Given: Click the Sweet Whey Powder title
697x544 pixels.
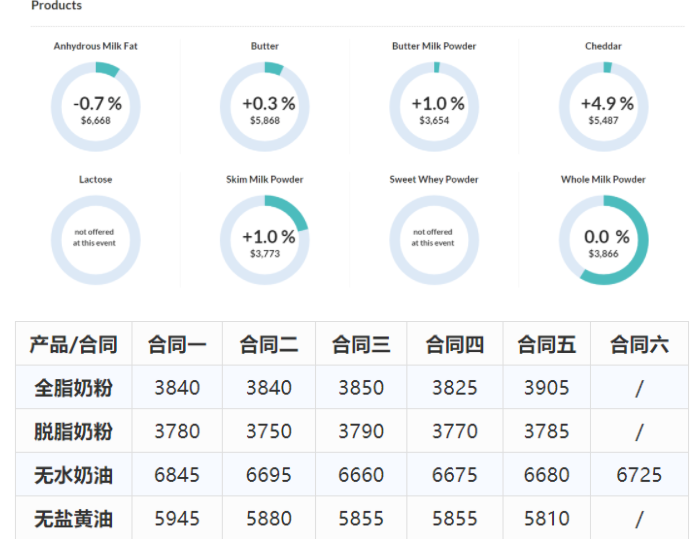Looking at the screenshot, I should pos(434,180).
